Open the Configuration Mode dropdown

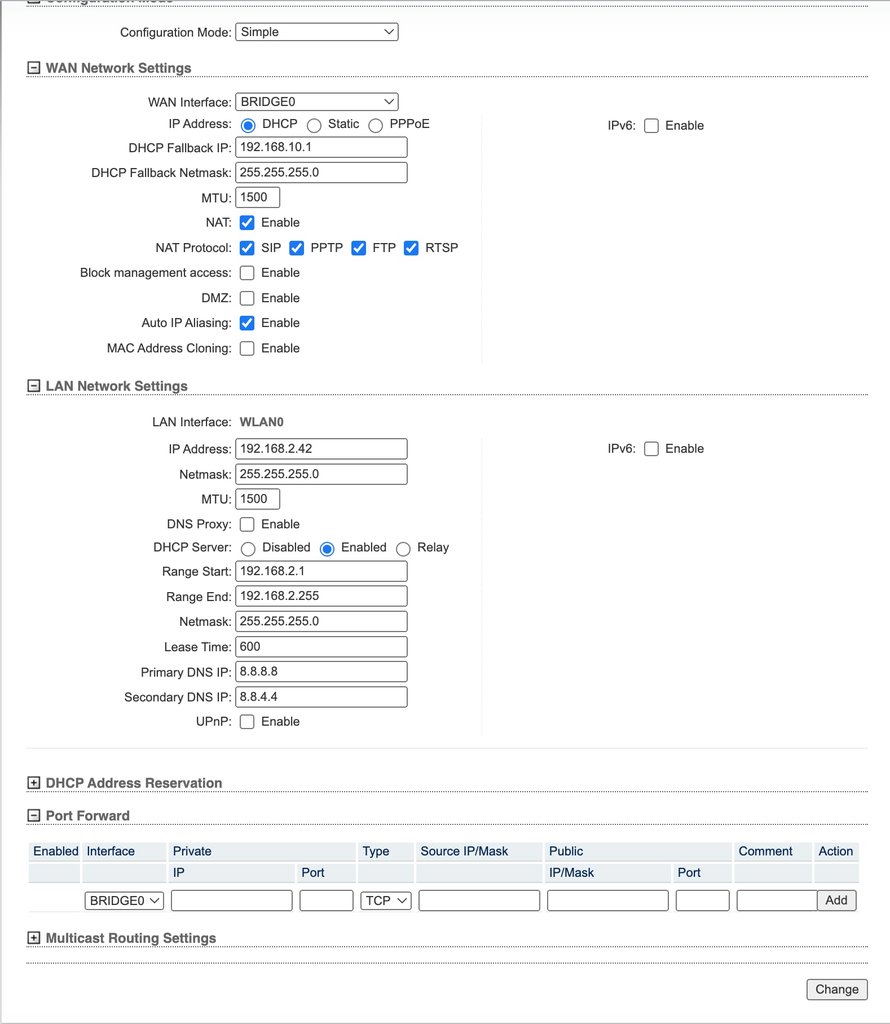(316, 32)
